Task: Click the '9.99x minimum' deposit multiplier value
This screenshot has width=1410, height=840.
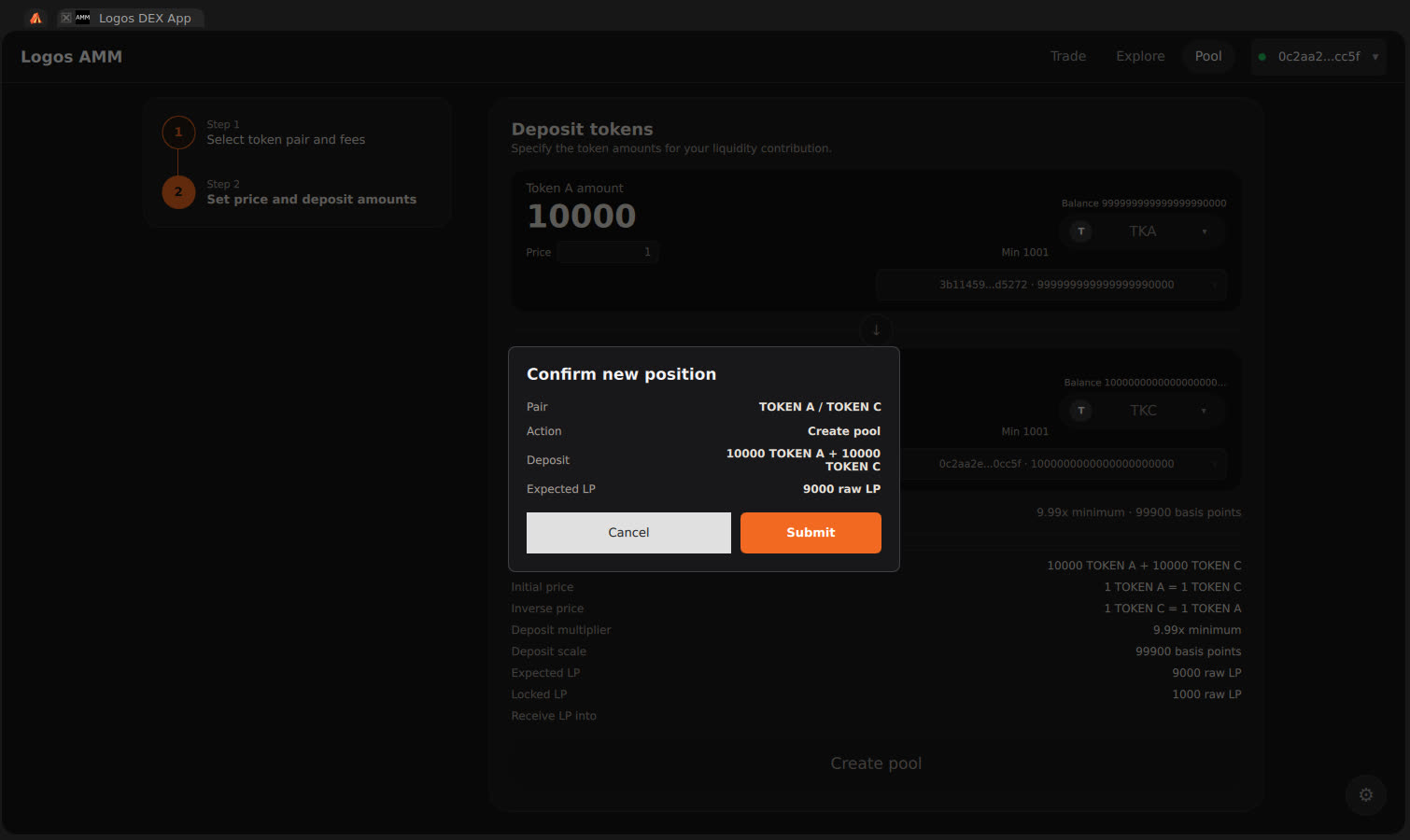Action: tap(1197, 630)
